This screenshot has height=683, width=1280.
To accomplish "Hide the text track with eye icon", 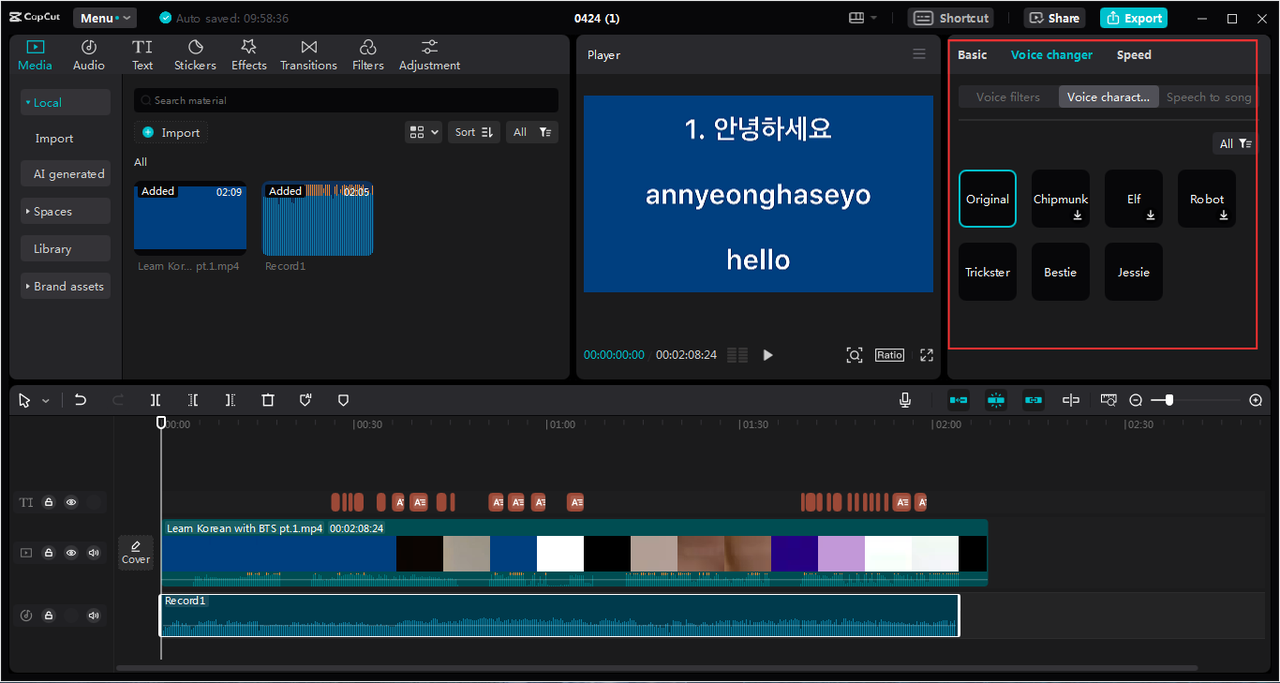I will click(x=71, y=503).
